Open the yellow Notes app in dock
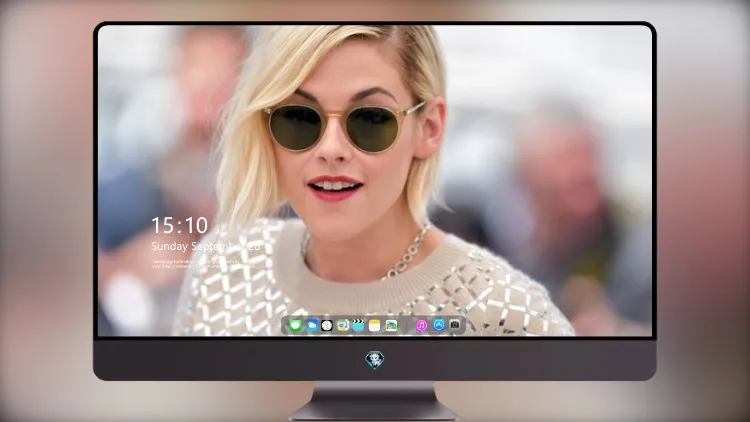The width and height of the screenshot is (750, 422). click(x=375, y=326)
